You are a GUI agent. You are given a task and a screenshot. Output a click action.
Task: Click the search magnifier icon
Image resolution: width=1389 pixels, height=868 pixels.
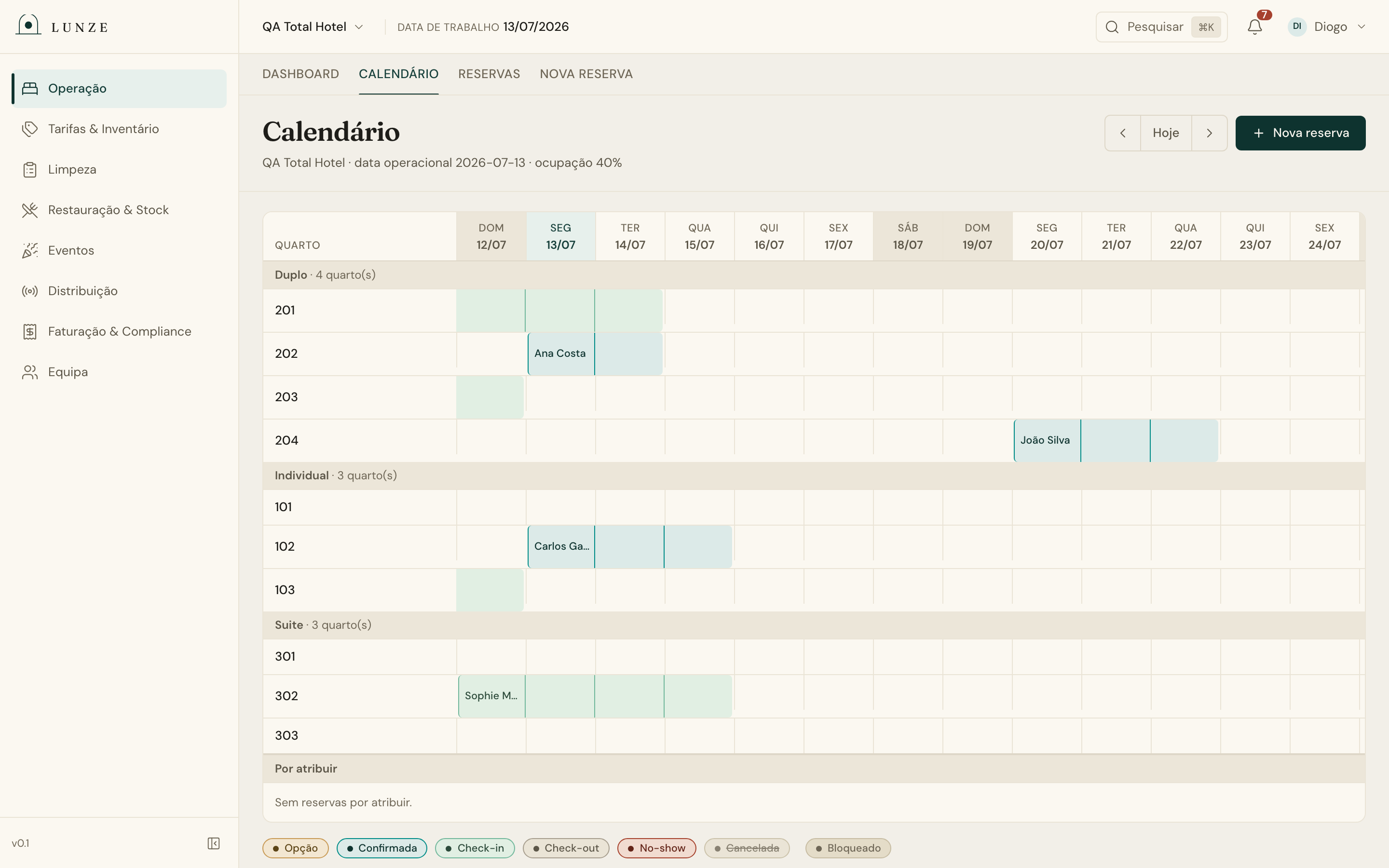pyautogui.click(x=1112, y=27)
